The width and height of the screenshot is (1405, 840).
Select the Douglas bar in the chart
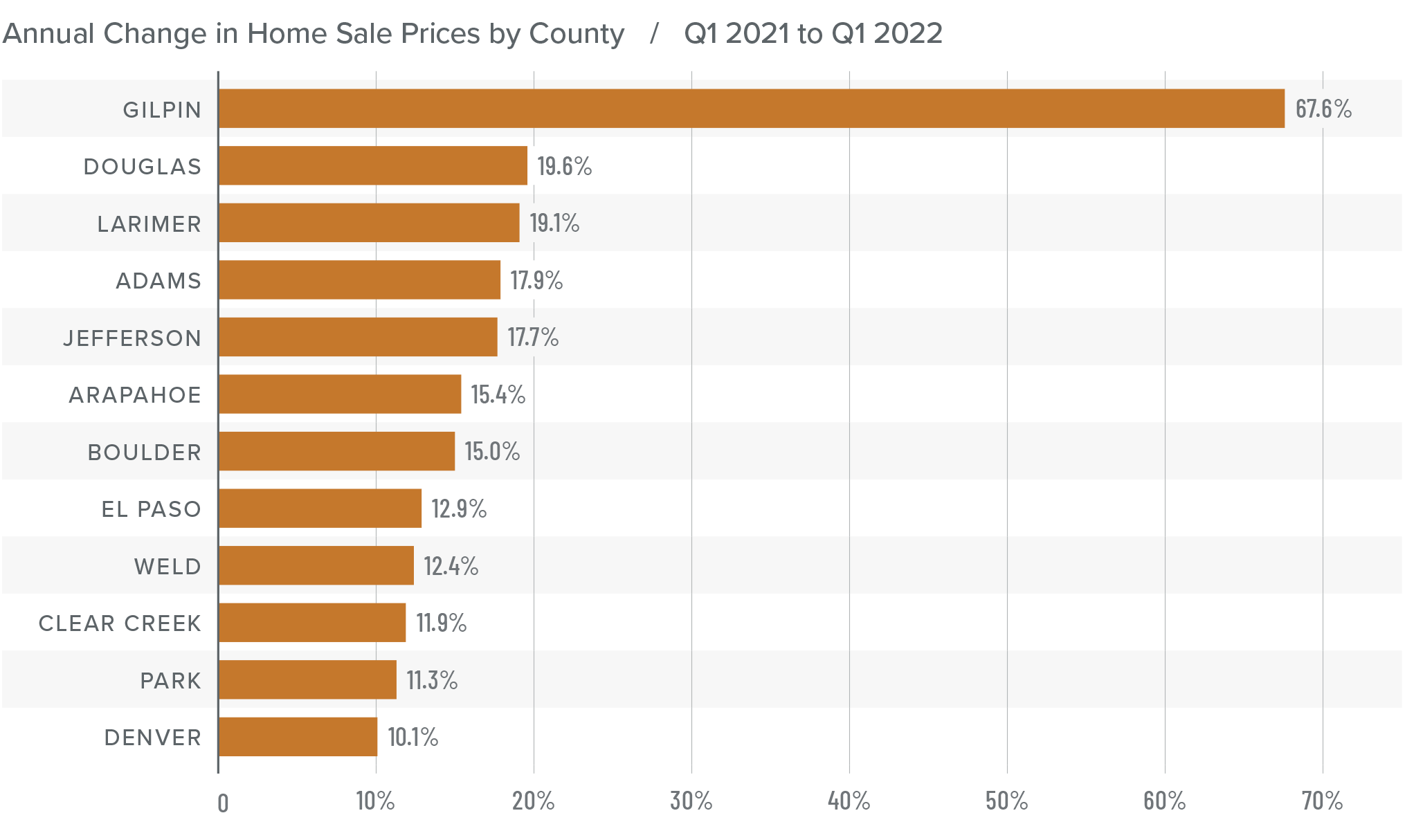[x=373, y=165]
